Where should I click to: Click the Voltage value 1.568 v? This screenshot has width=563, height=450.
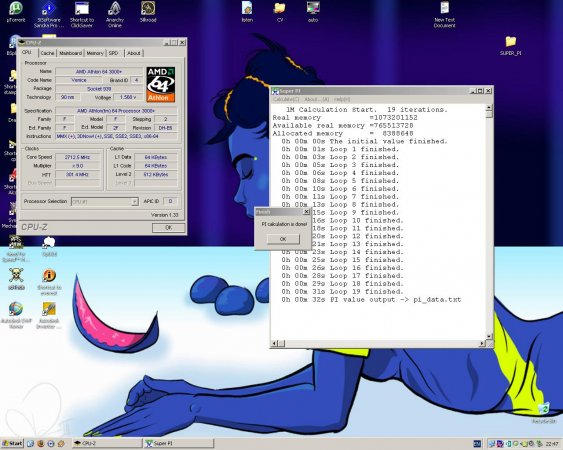pos(128,97)
